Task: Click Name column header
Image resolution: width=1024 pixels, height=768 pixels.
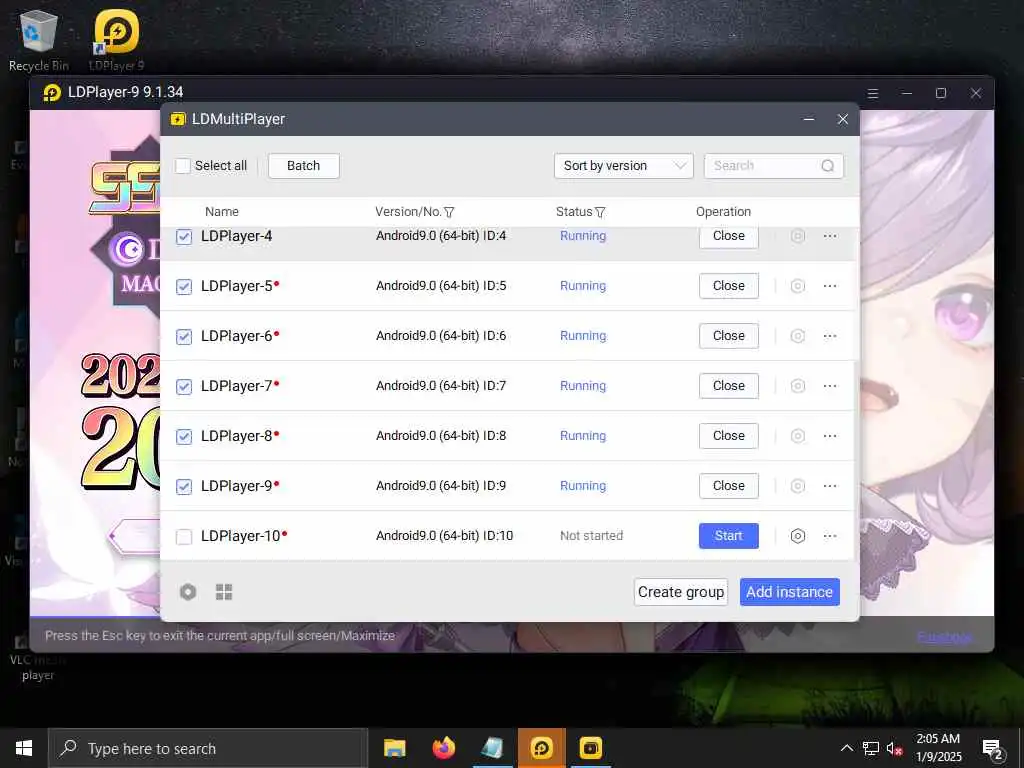Action: point(222,212)
